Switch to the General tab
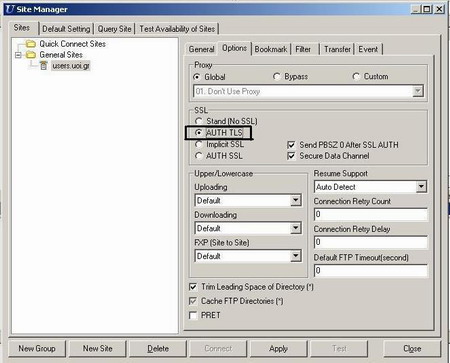This screenshot has width=450, height=363. point(201,49)
